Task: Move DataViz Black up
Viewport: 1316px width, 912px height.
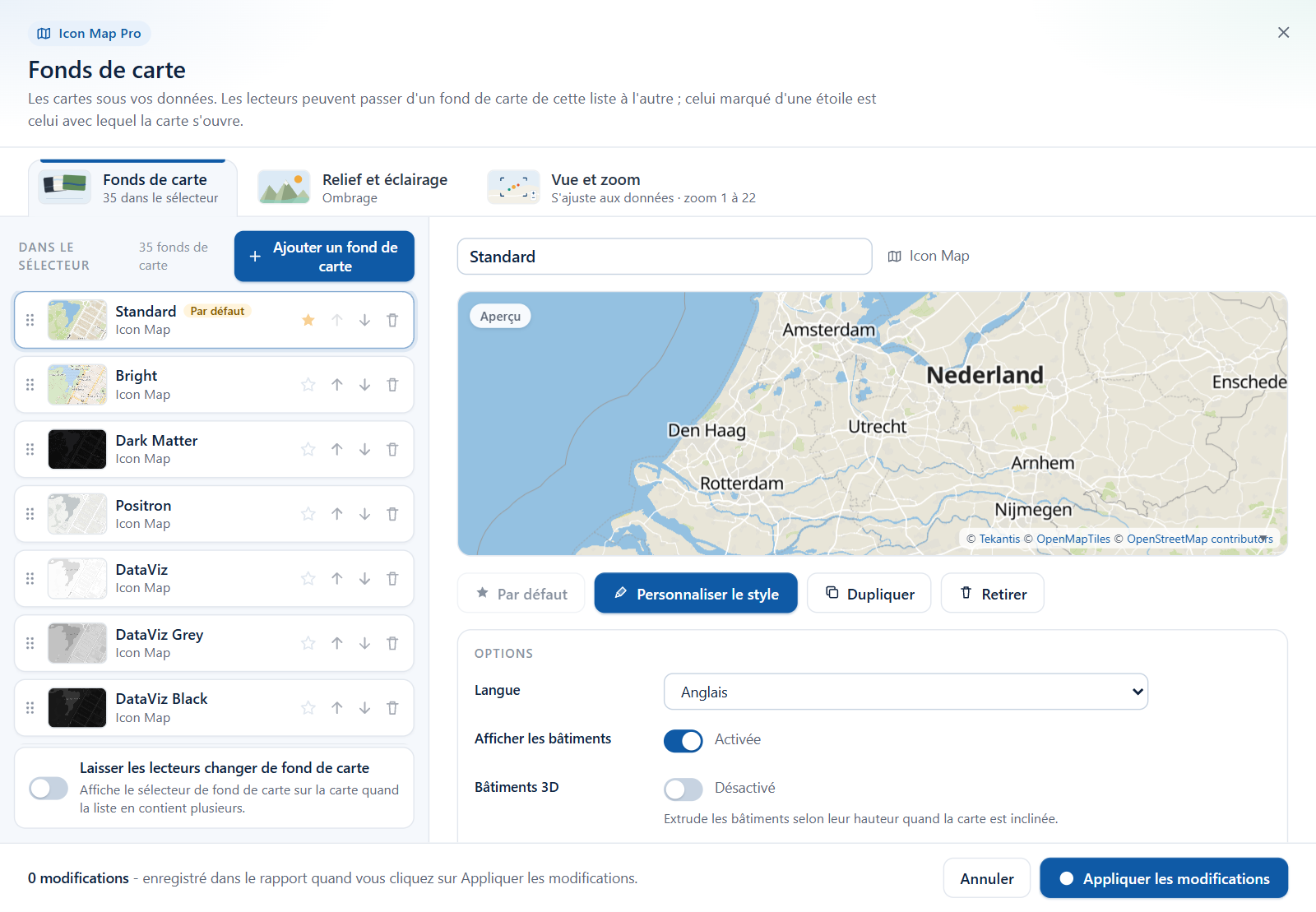Action: [337, 708]
